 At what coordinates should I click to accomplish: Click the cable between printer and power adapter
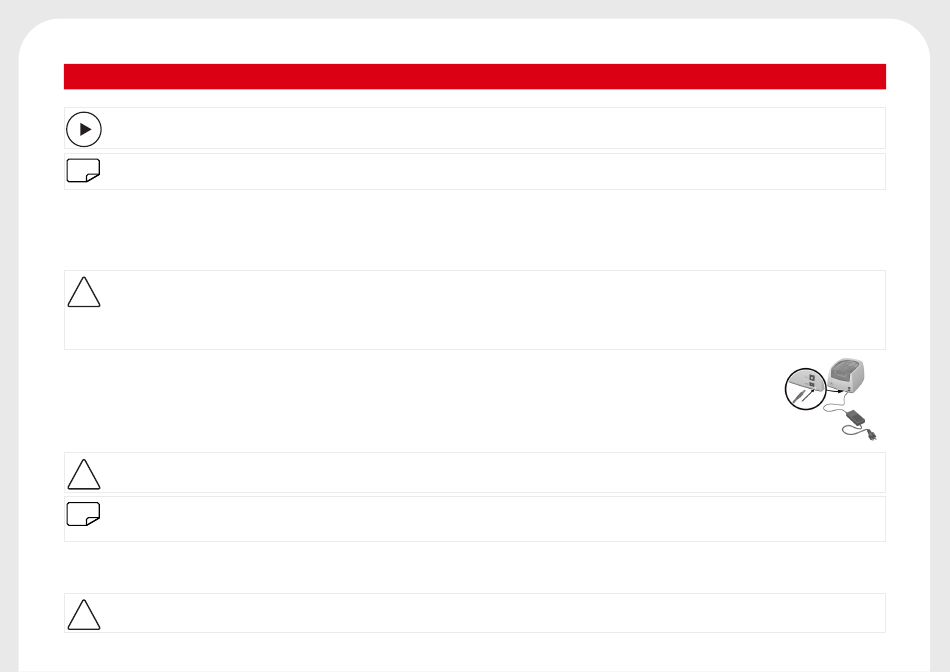point(835,407)
